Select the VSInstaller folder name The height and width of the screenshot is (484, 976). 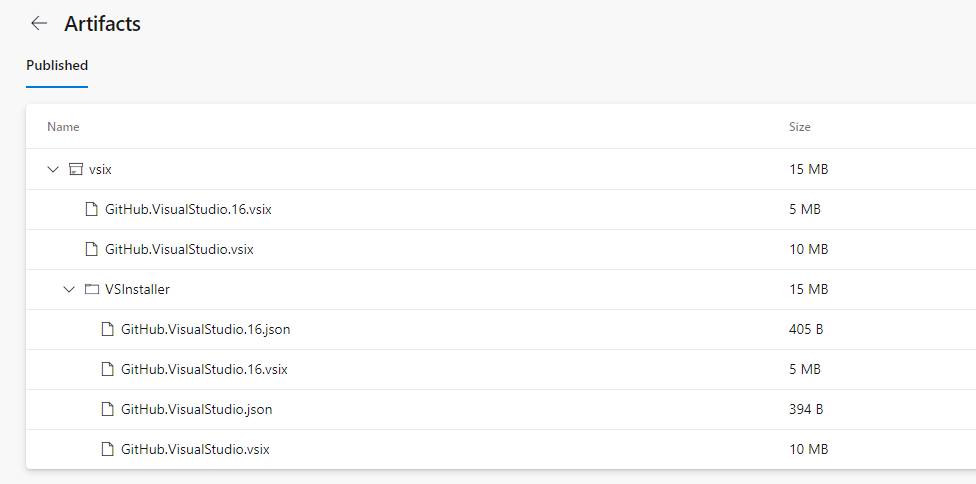[x=137, y=289]
